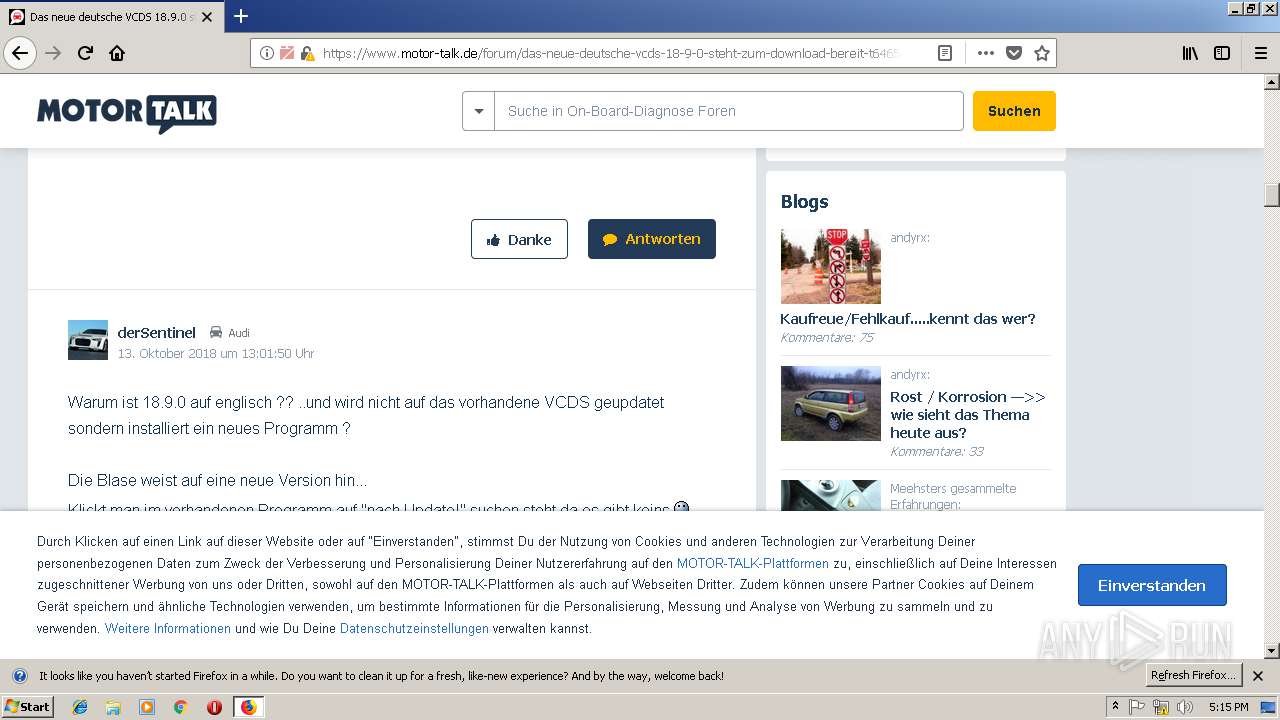Click the Audi car icon next to derSentinel
Image resolution: width=1280 pixels, height=720 pixels.
pos(216,332)
